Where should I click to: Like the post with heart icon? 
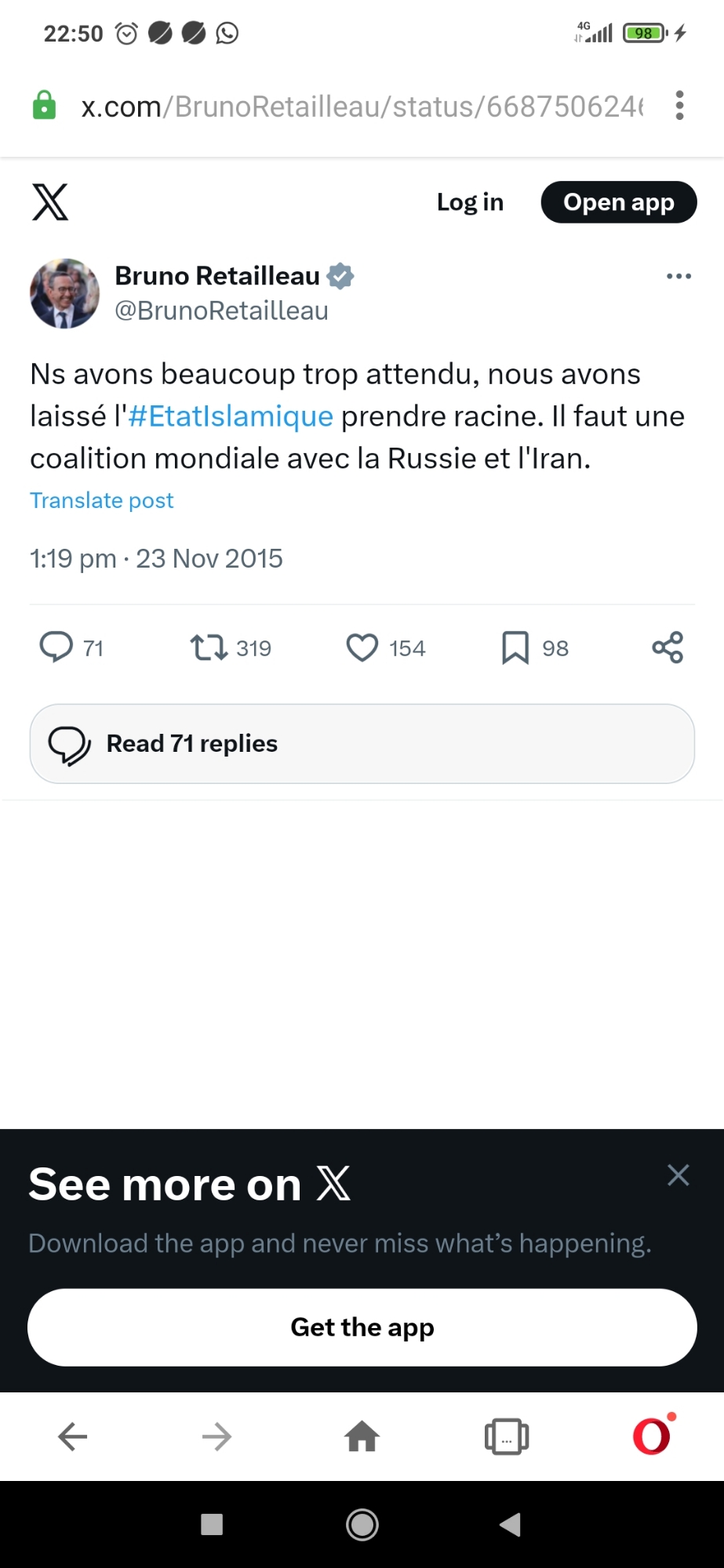click(362, 648)
